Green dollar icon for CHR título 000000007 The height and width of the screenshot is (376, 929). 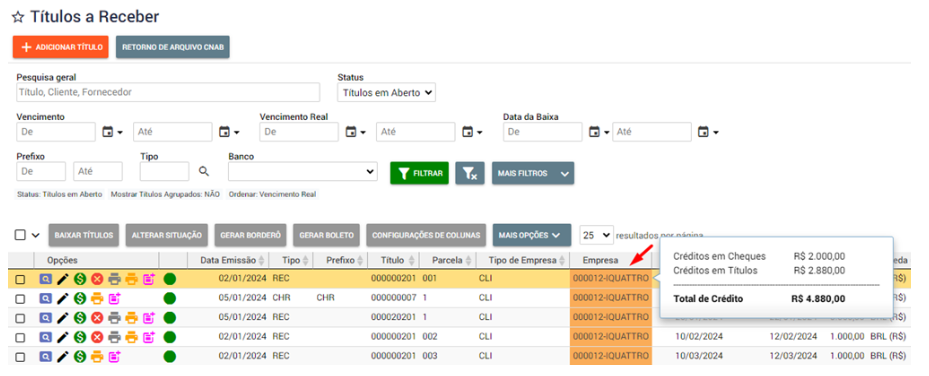pyautogui.click(x=80, y=298)
